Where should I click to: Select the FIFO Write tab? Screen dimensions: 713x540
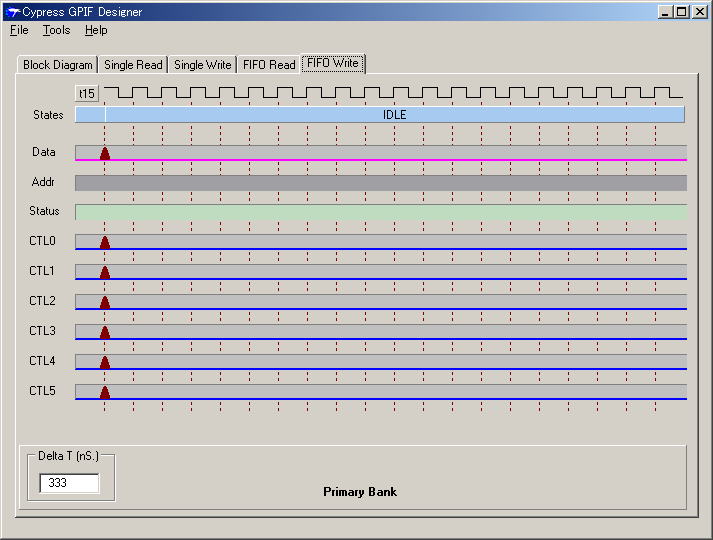pos(333,63)
